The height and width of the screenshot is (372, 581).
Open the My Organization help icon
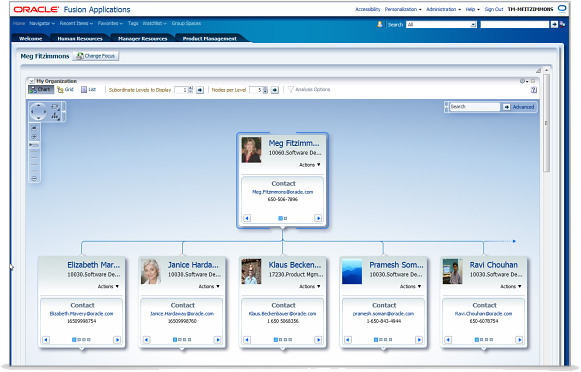pyautogui.click(x=534, y=90)
